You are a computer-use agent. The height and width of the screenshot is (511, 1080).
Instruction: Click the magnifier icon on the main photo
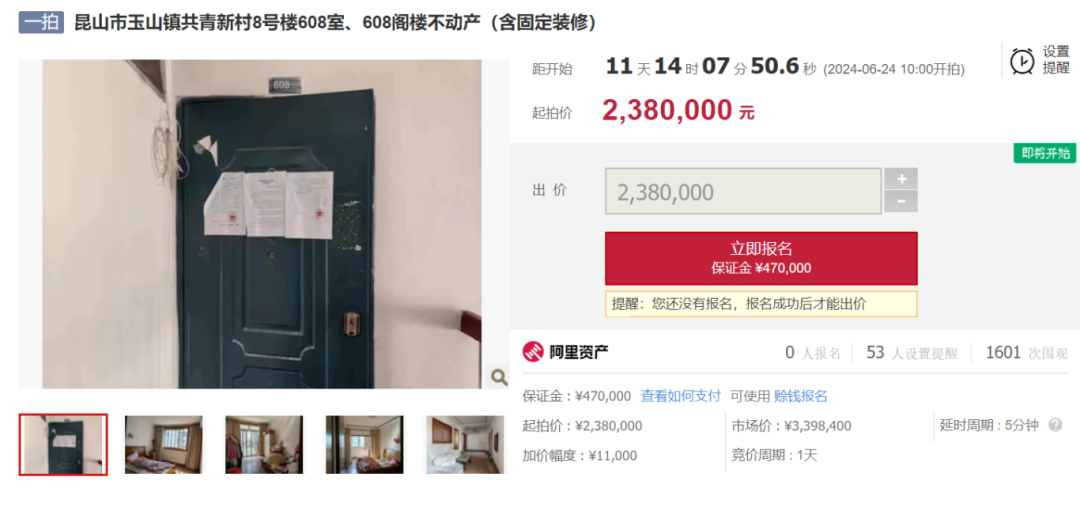tap(498, 377)
